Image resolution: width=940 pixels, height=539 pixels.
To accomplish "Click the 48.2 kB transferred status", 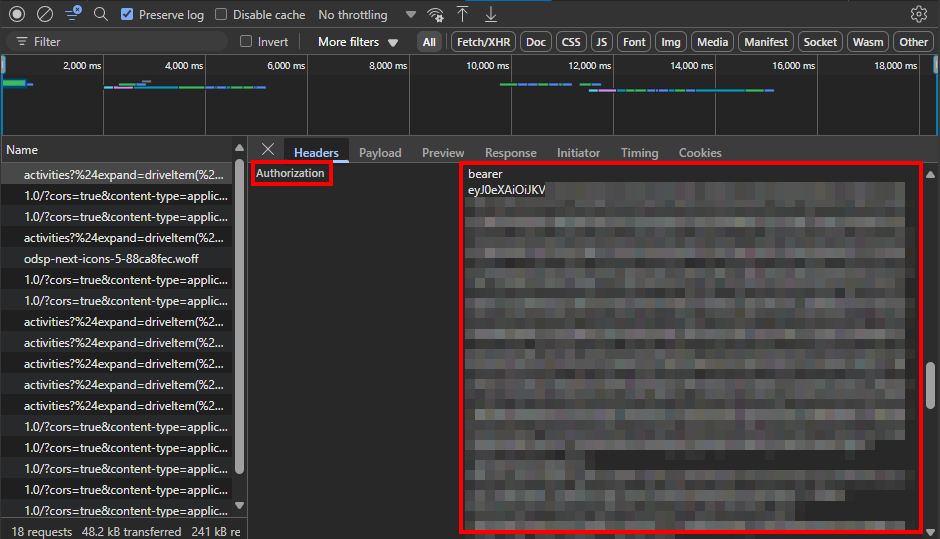I will tap(131, 532).
